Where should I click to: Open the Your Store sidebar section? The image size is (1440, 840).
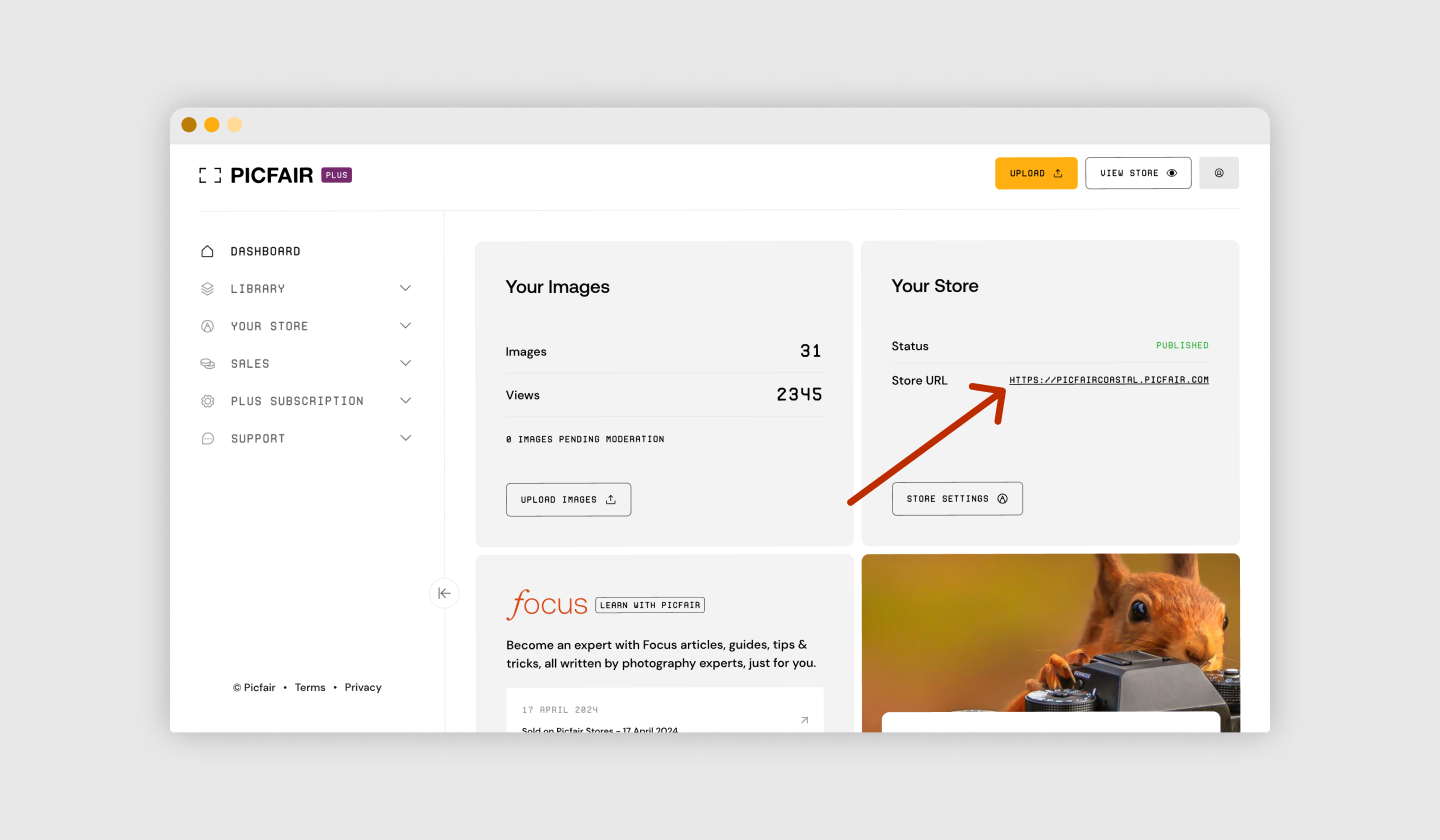[269, 326]
